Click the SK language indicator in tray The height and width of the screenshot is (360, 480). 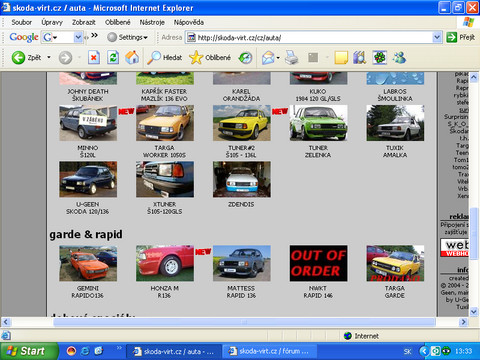click(407, 351)
